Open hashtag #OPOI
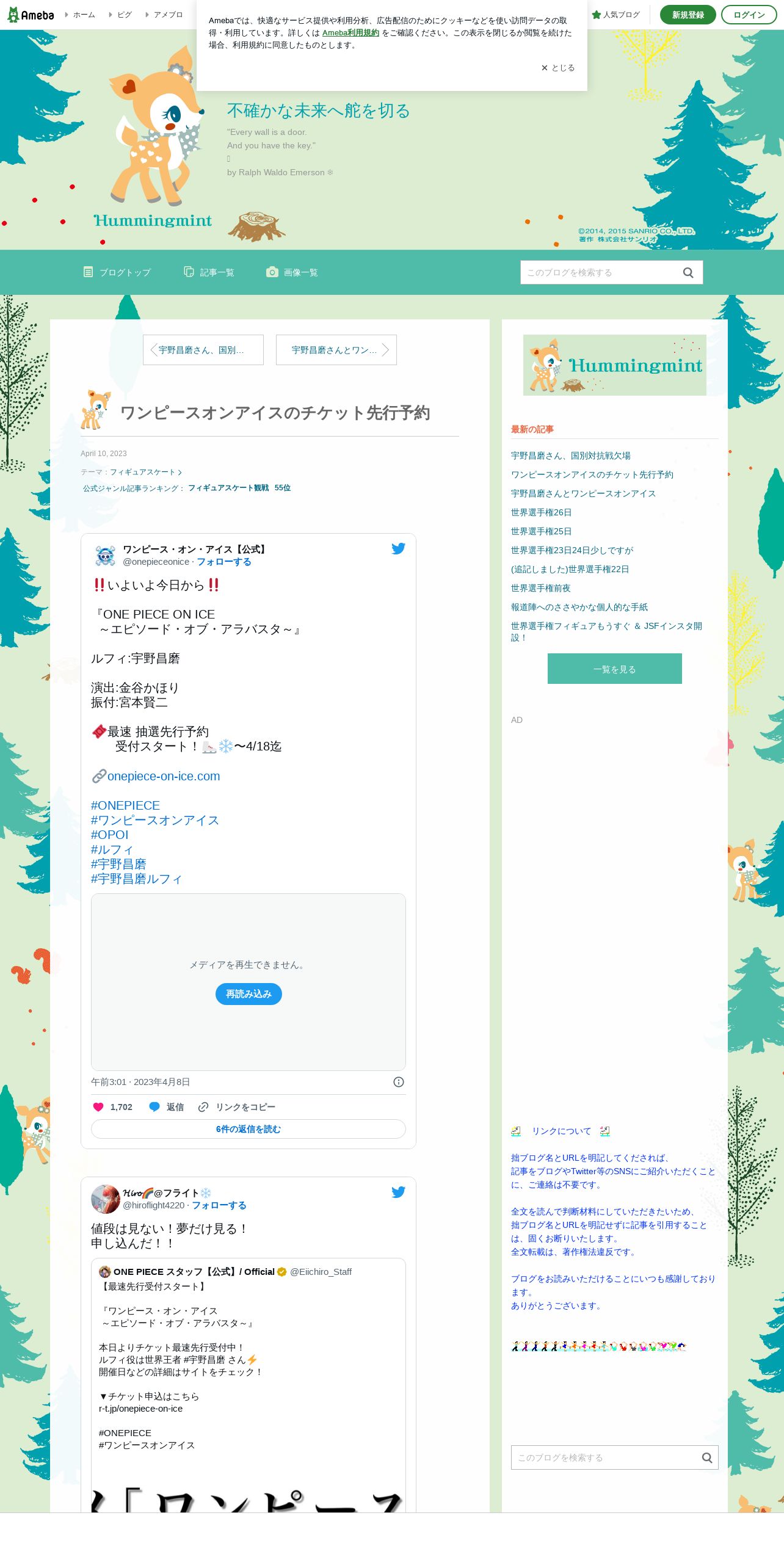Screen dimensions: 784x1568 coord(110,835)
